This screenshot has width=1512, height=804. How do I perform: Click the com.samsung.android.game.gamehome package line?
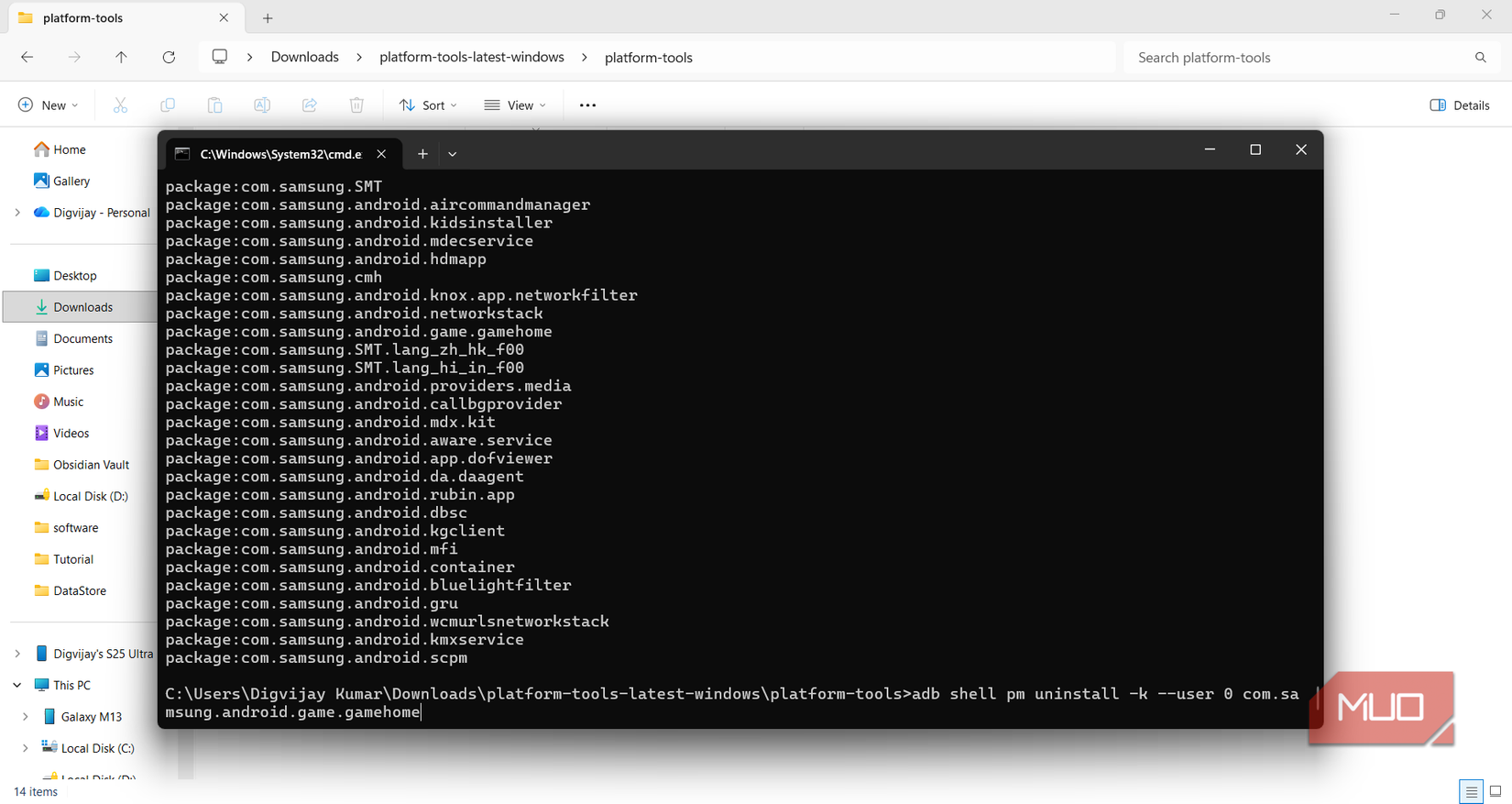pyautogui.click(x=359, y=332)
